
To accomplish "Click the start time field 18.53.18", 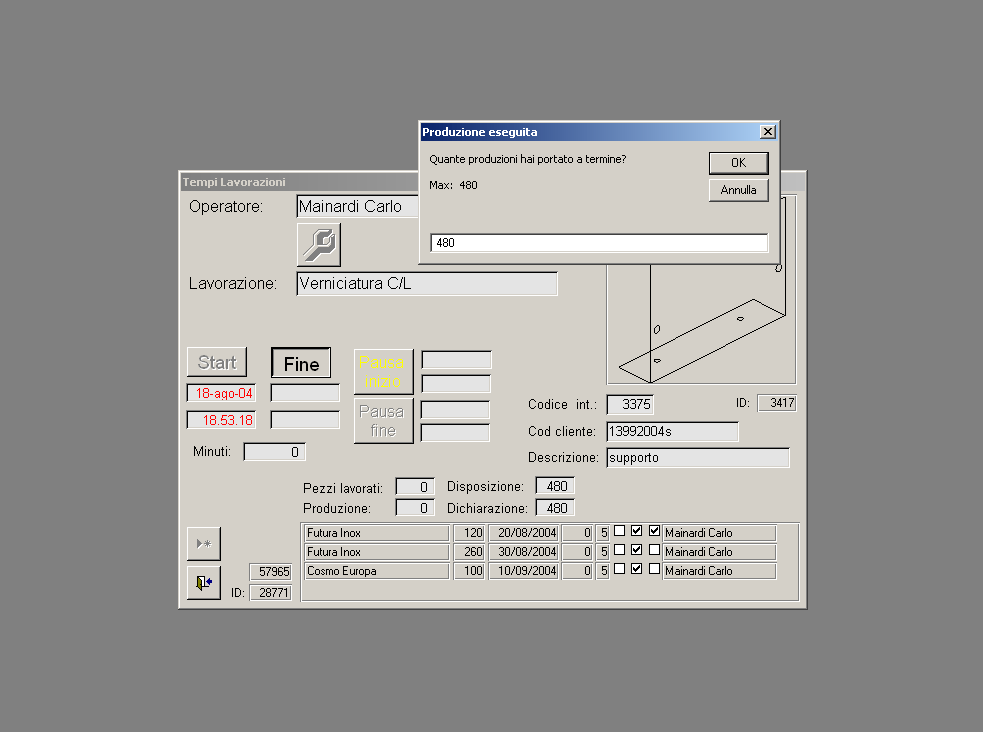I will (x=221, y=420).
